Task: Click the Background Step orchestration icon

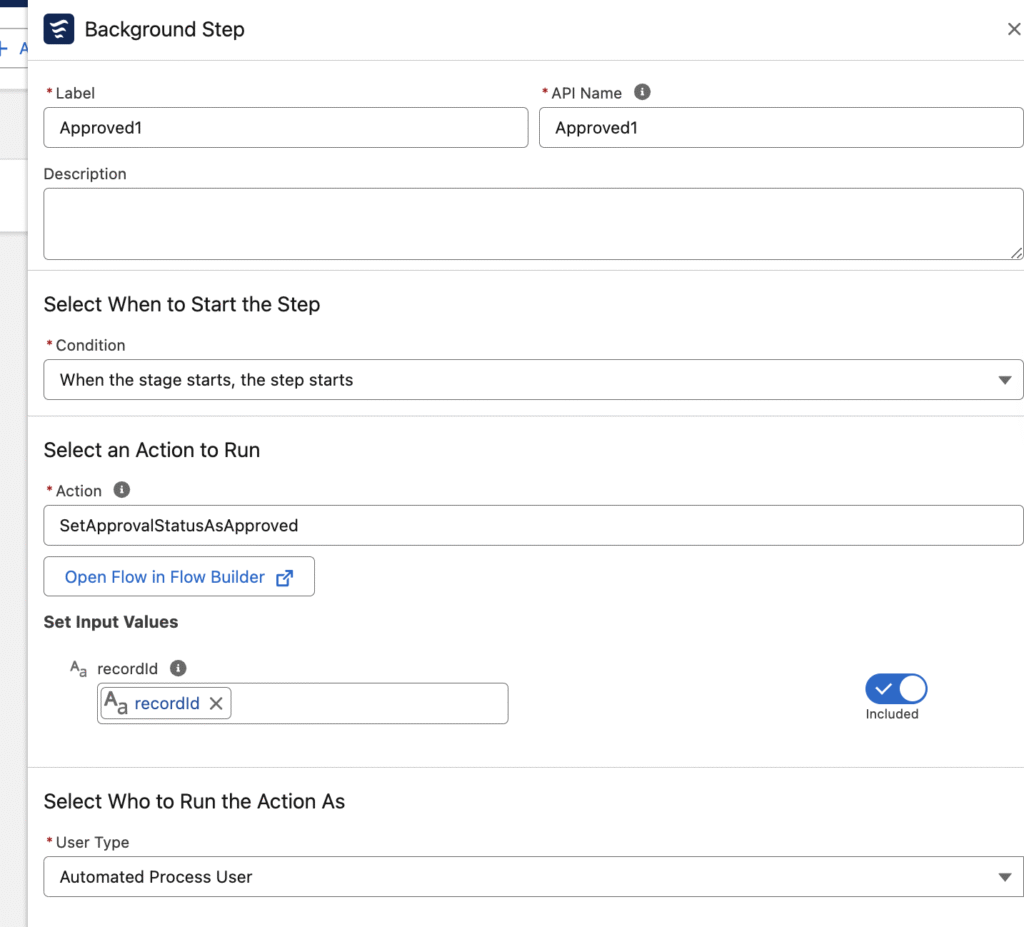Action: (x=59, y=29)
